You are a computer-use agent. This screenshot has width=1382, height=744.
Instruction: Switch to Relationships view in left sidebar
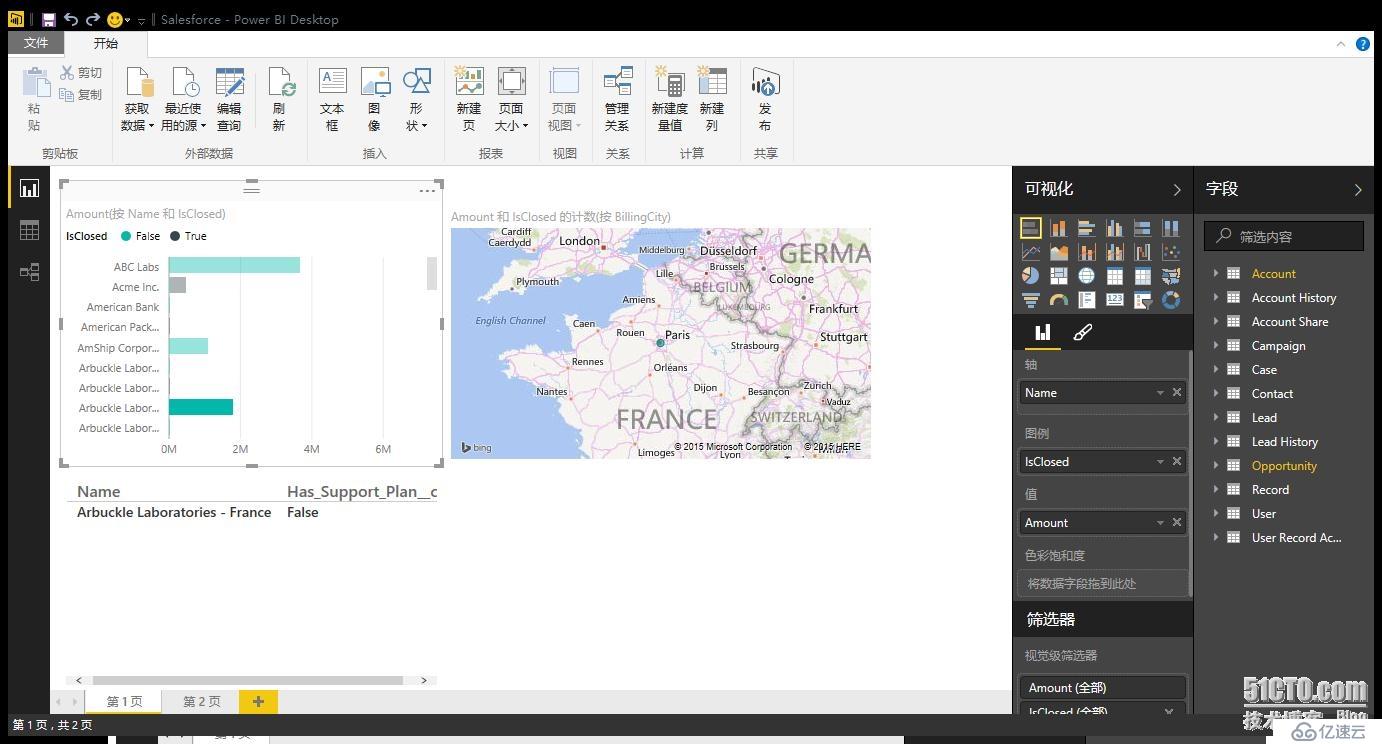click(29, 272)
